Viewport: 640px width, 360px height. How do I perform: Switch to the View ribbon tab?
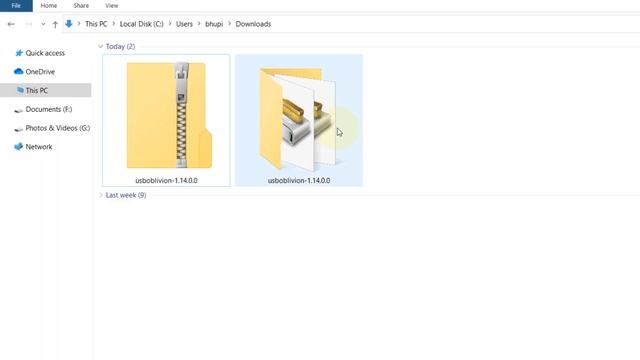click(111, 6)
